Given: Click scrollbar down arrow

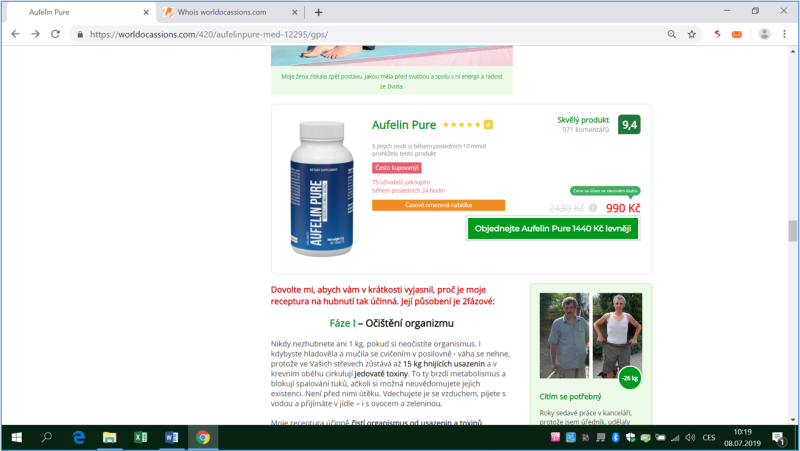Looking at the screenshot, I should tap(792, 420).
